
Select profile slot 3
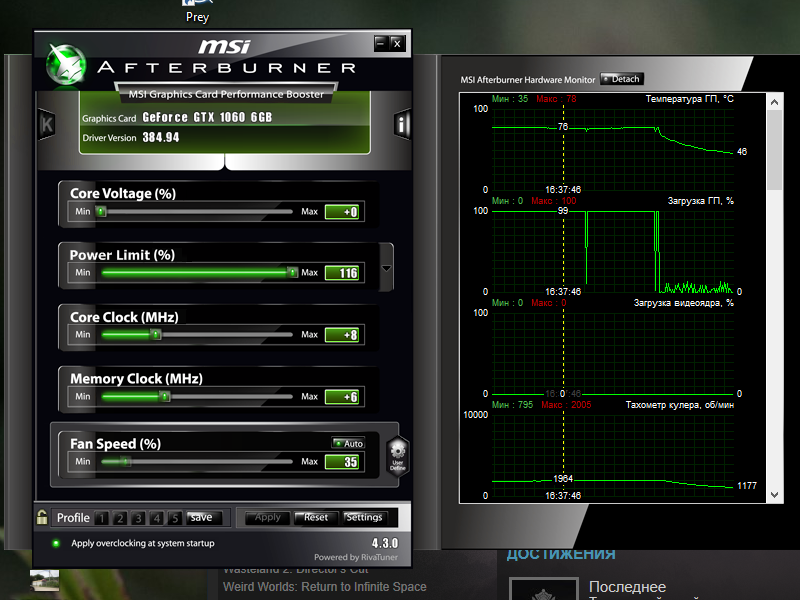click(x=138, y=518)
